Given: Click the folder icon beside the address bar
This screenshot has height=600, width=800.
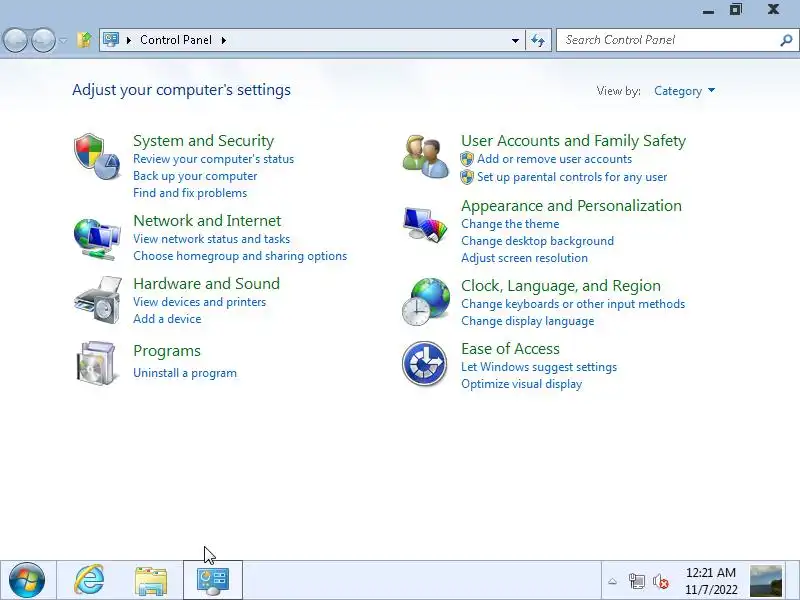Looking at the screenshot, I should 84,40.
